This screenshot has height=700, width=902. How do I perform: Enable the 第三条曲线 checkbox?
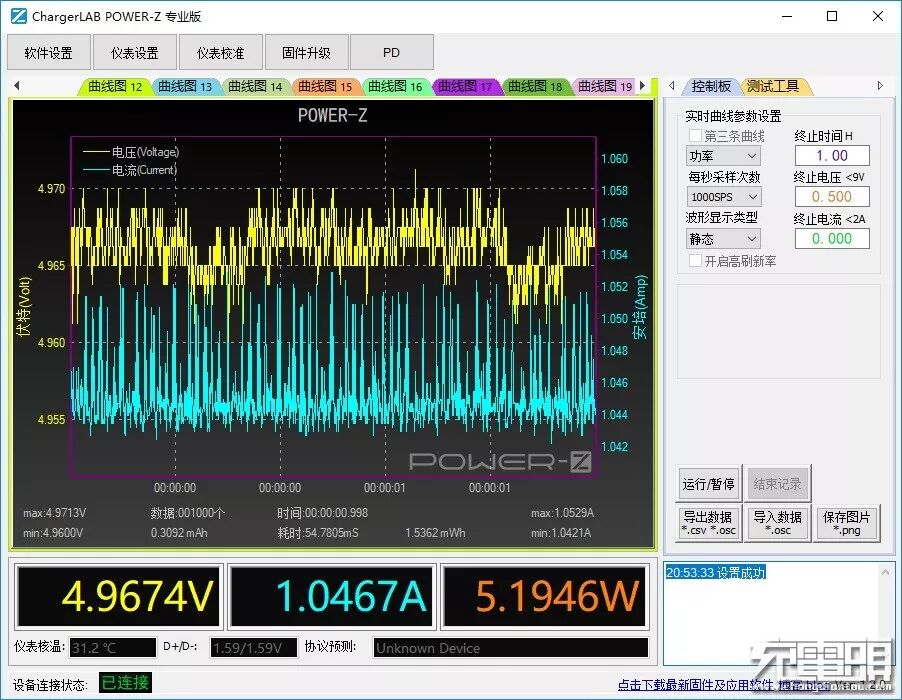[695, 136]
